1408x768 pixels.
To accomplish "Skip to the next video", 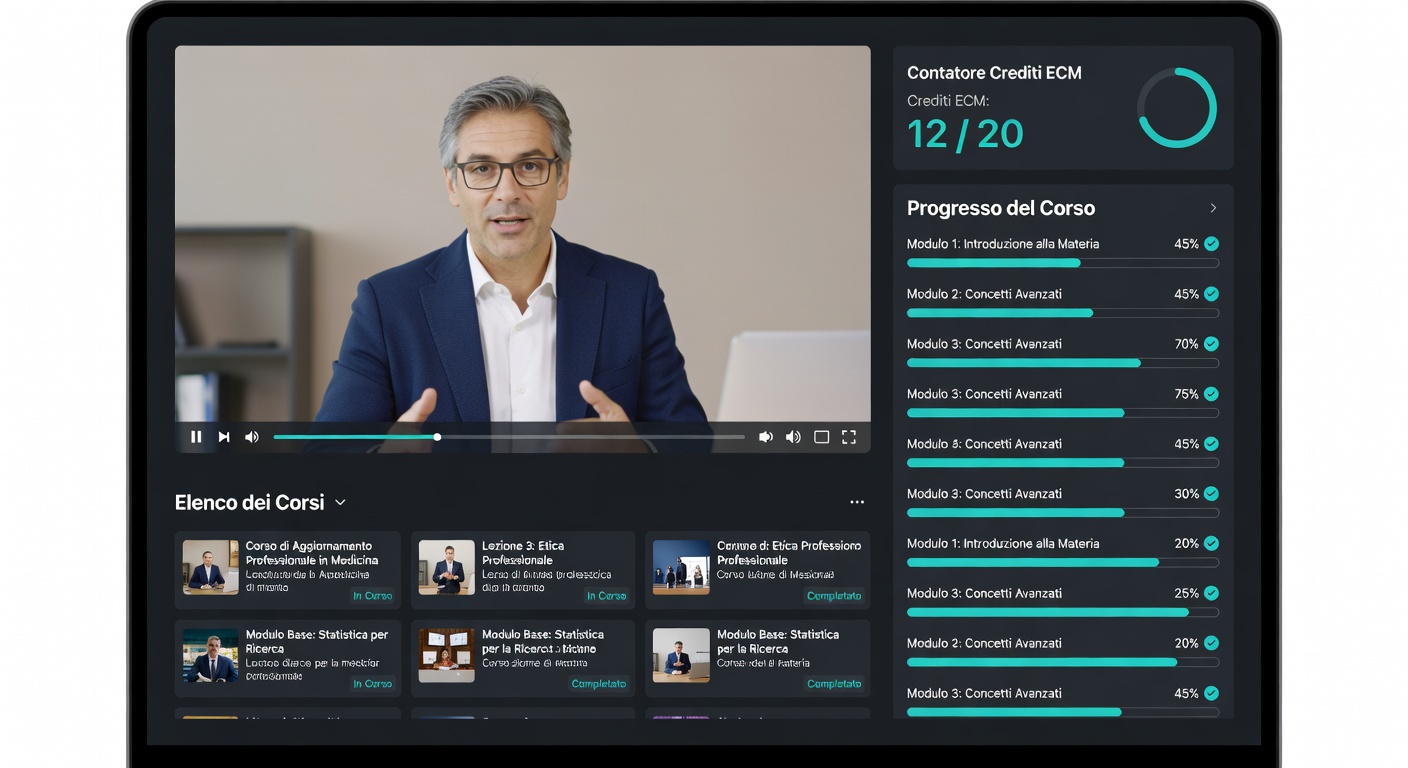I will point(224,437).
